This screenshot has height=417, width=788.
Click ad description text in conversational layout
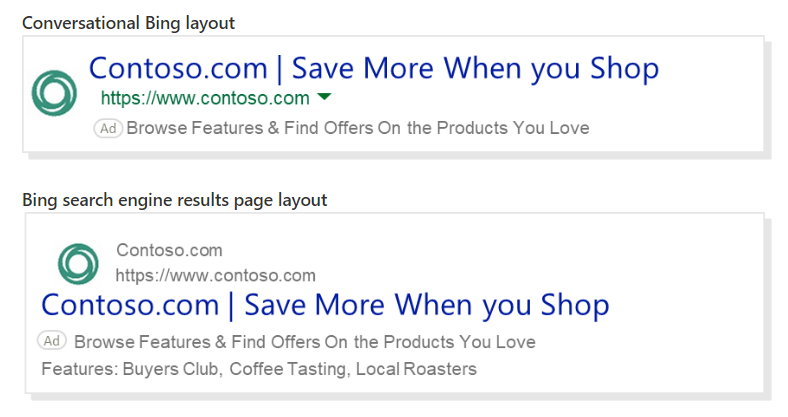click(x=358, y=128)
